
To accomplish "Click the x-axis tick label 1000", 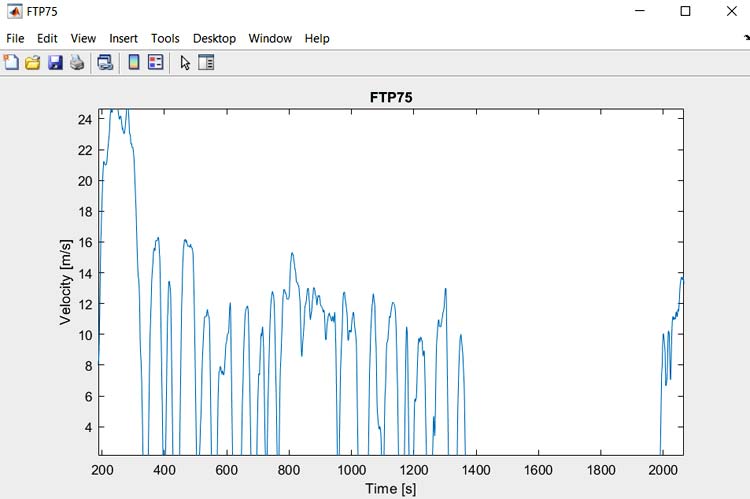I will point(352,470).
